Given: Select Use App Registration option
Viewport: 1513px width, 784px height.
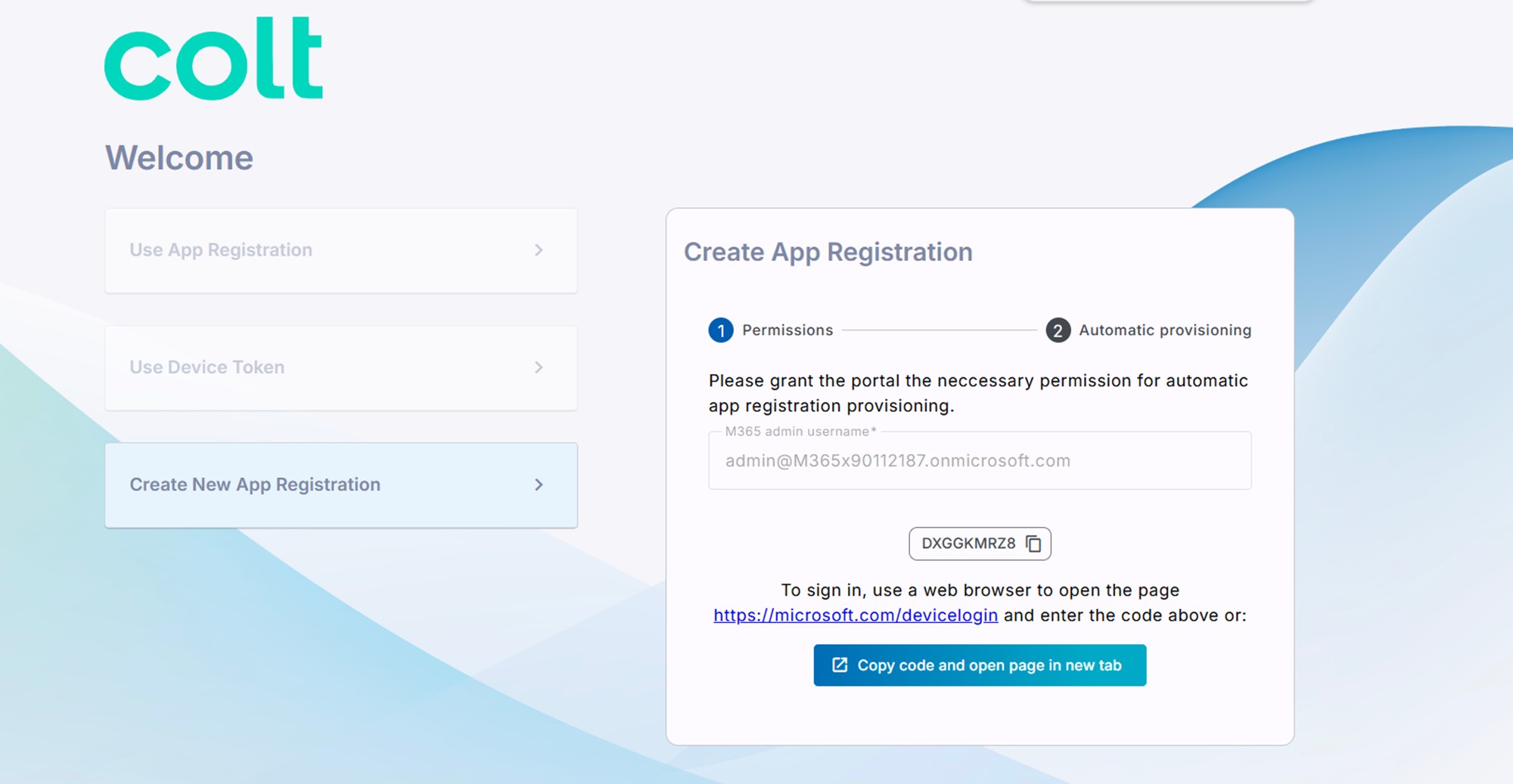Looking at the screenshot, I should coord(341,250).
